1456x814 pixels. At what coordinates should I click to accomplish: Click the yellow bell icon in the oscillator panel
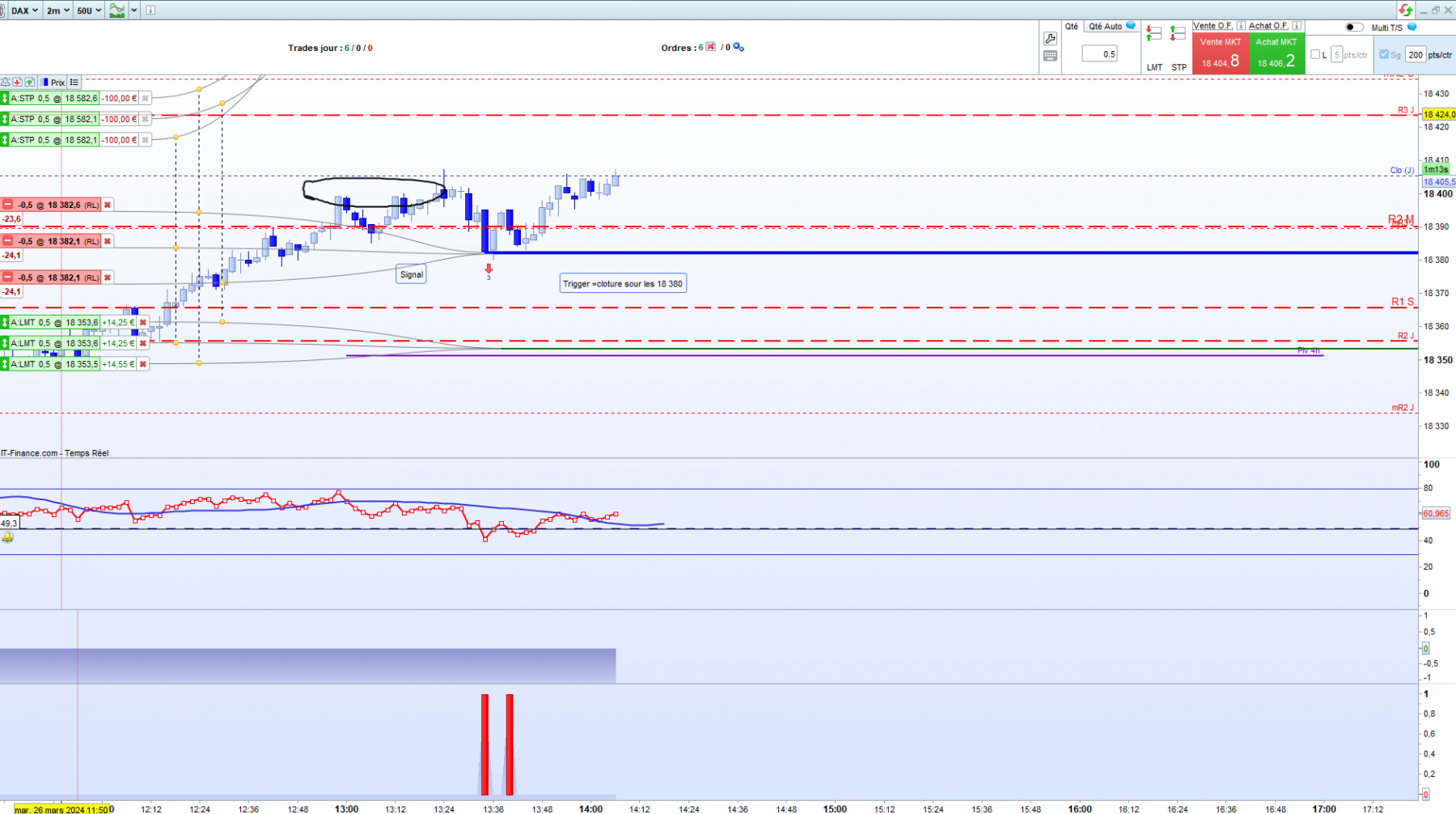point(7,537)
